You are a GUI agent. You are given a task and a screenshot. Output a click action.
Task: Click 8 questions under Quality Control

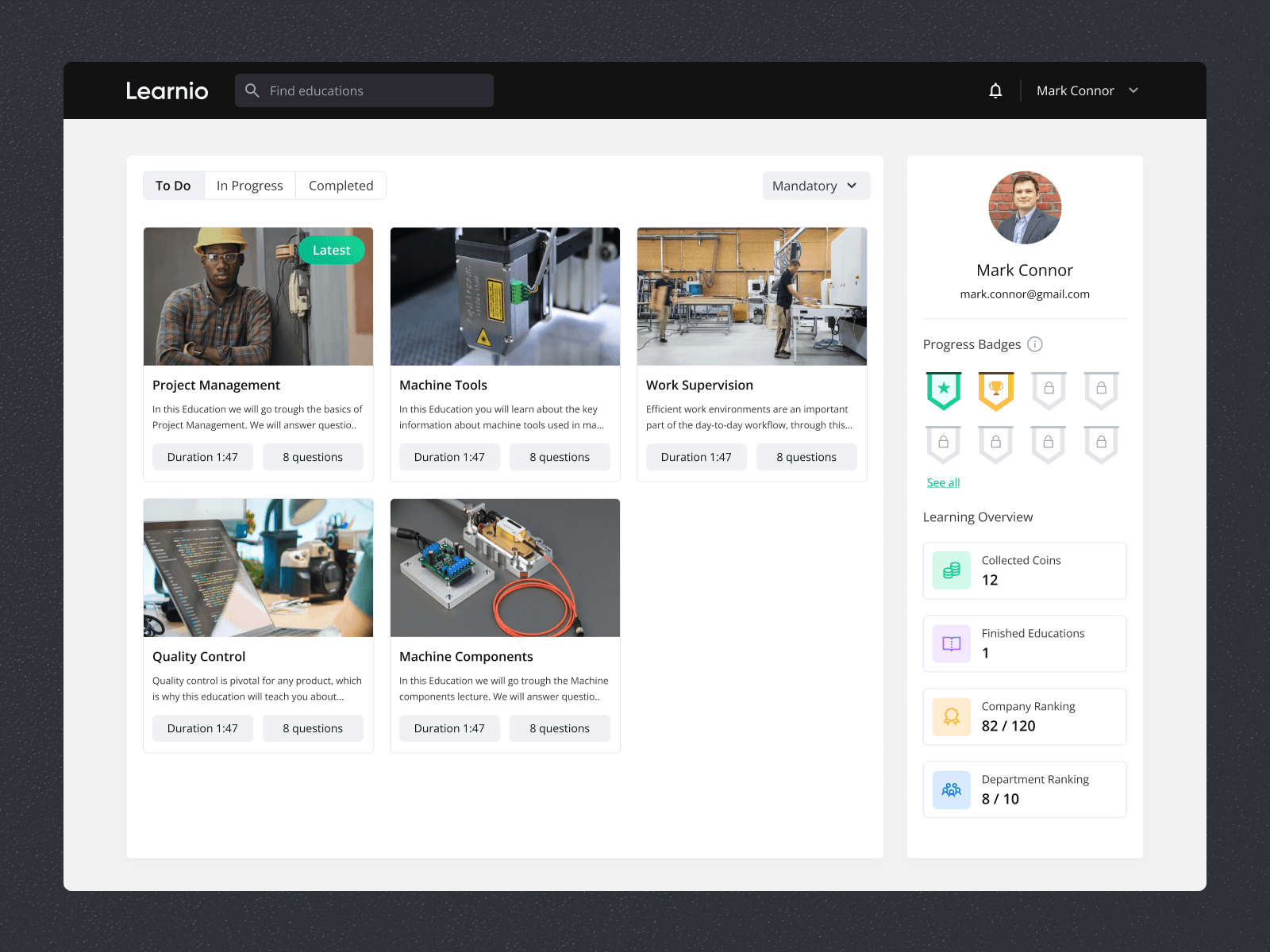(x=313, y=728)
